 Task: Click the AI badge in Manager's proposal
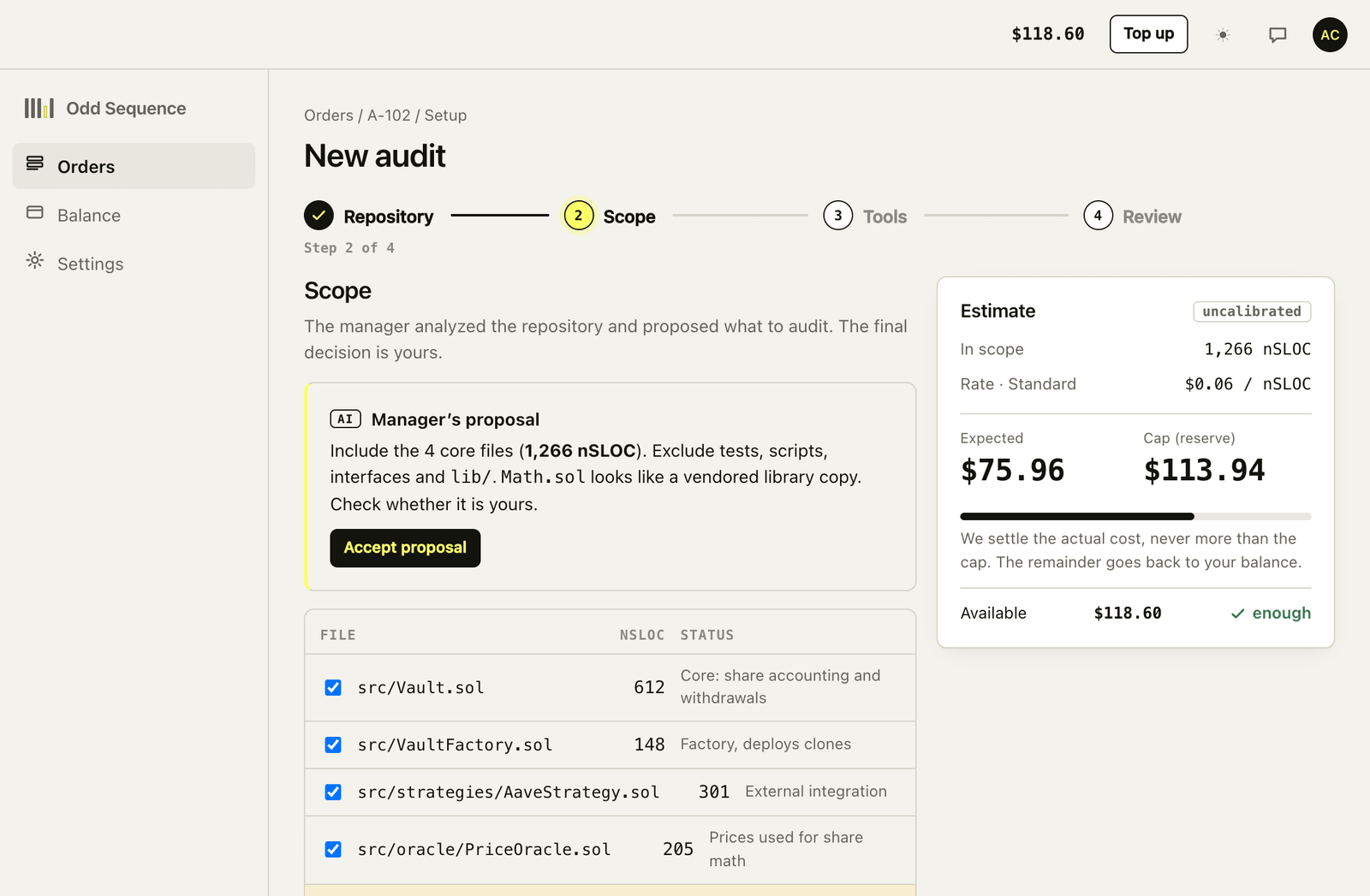point(345,419)
